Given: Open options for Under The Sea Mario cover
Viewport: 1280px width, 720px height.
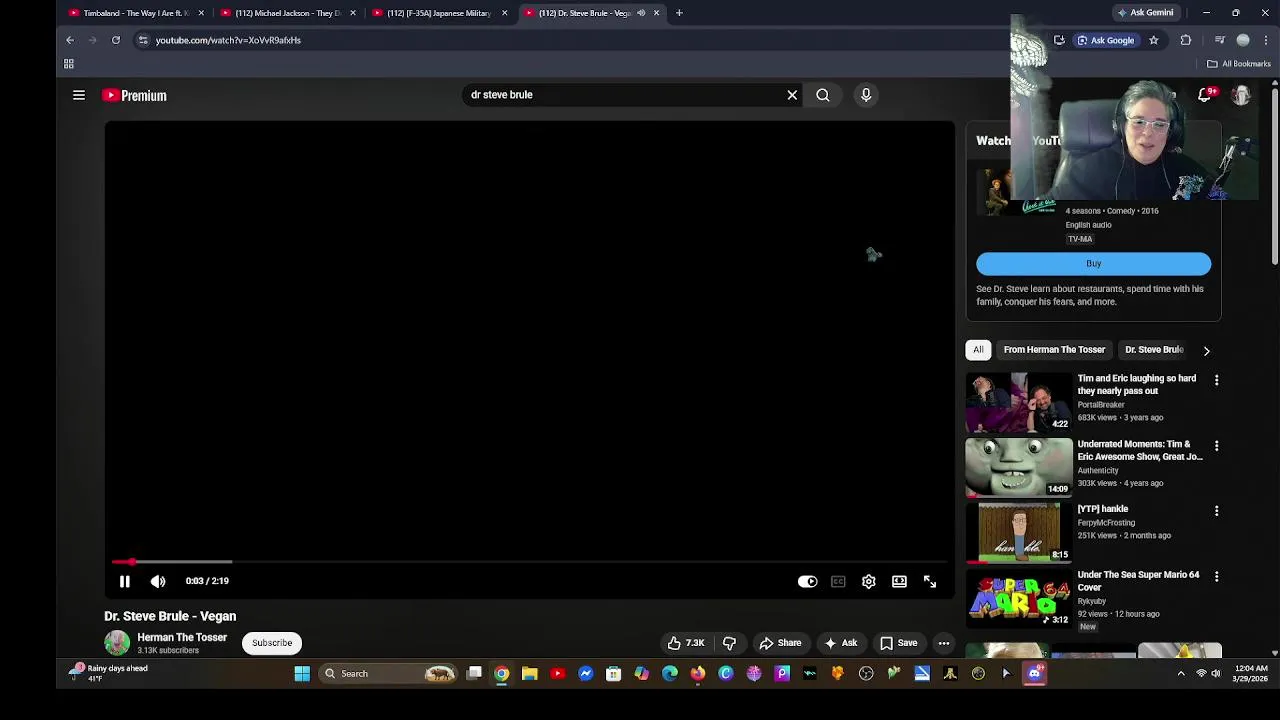Looking at the screenshot, I should tap(1216, 577).
